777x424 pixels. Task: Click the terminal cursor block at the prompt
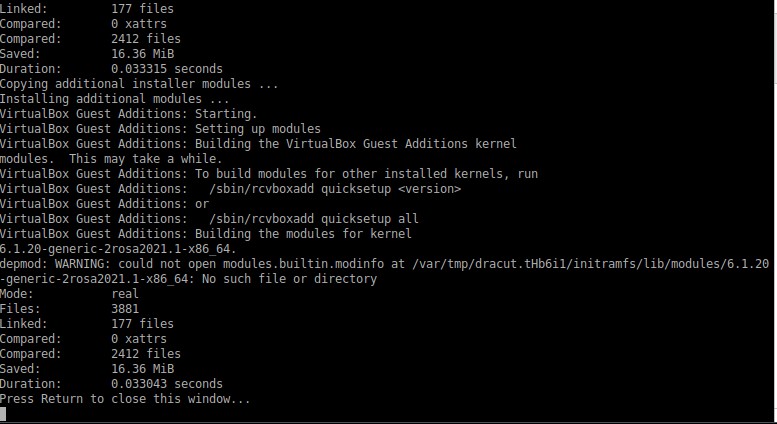[x=3, y=413]
